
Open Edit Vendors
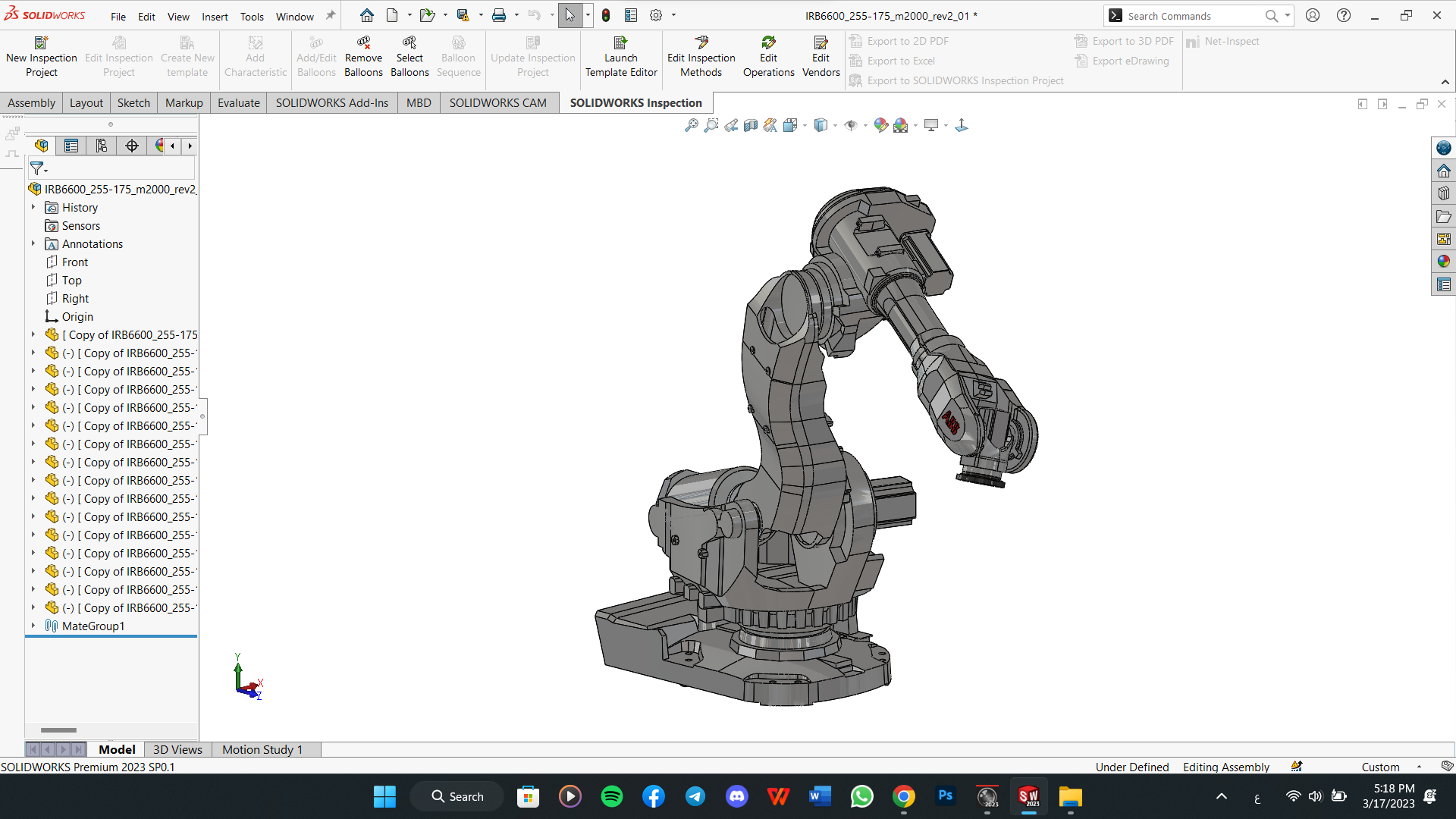tap(821, 57)
